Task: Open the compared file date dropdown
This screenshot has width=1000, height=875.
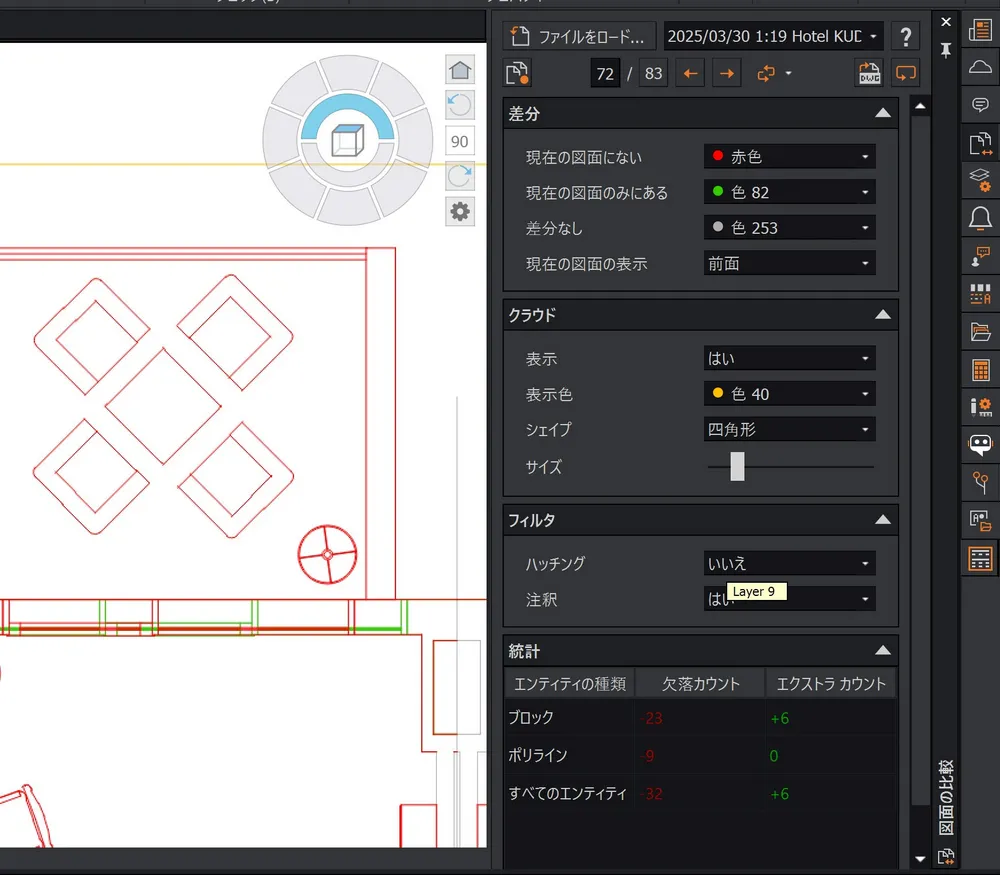Action: pos(773,36)
